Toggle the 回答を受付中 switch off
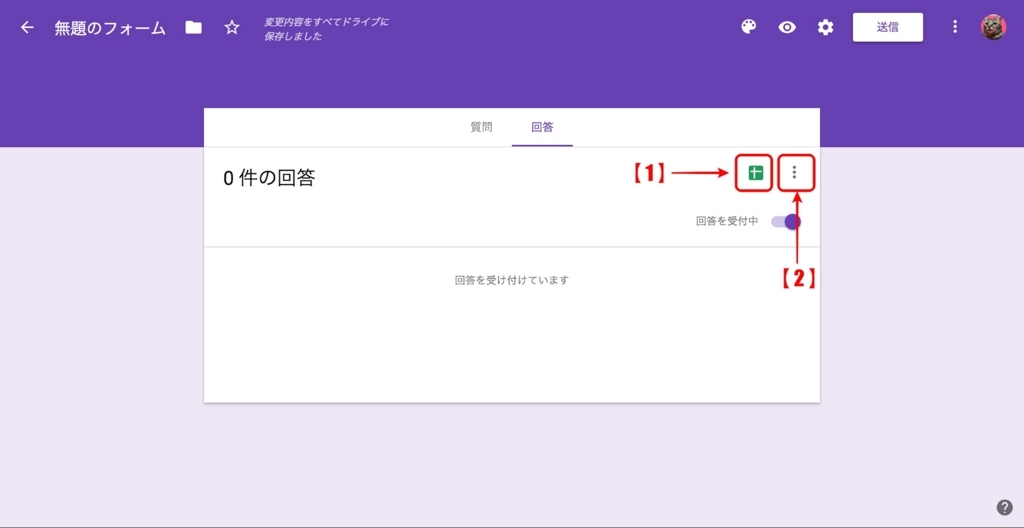Viewport: 1024px width, 528px height. coord(786,222)
